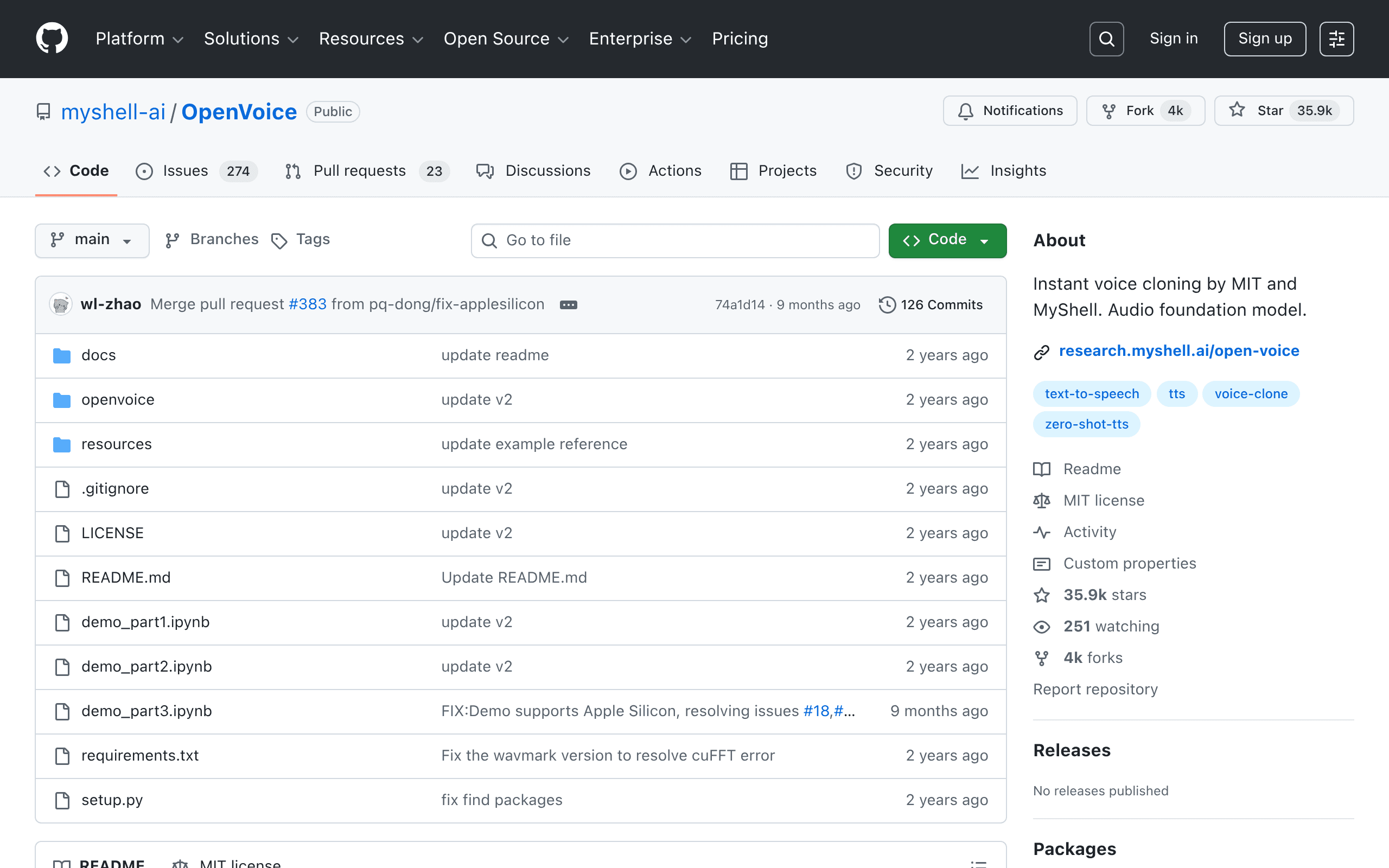Switch to the Discussions tab
The width and height of the screenshot is (1389, 868).
(533, 170)
